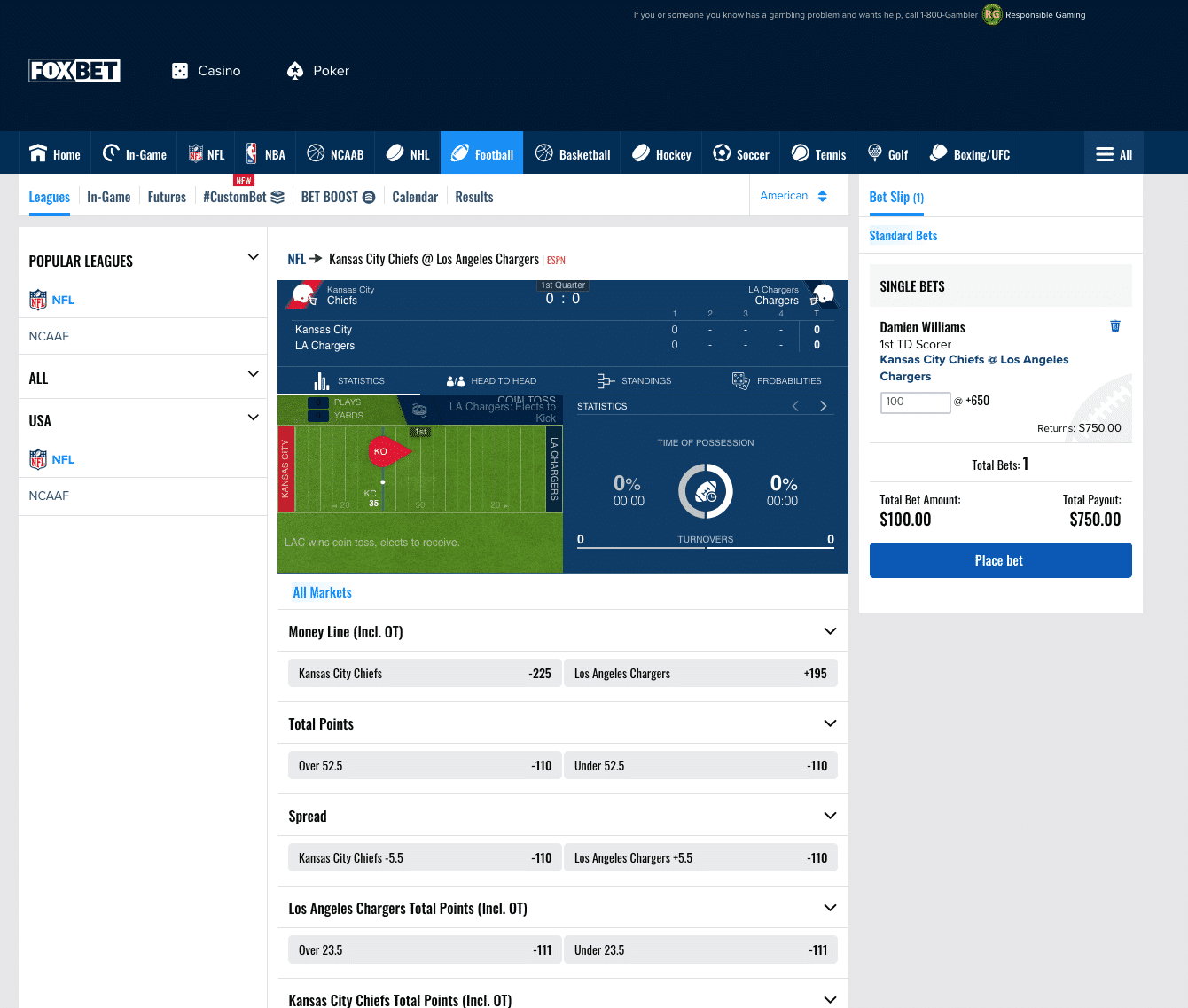Open NCAAF under USA section
Image resolution: width=1188 pixels, height=1008 pixels.
pyautogui.click(x=49, y=496)
